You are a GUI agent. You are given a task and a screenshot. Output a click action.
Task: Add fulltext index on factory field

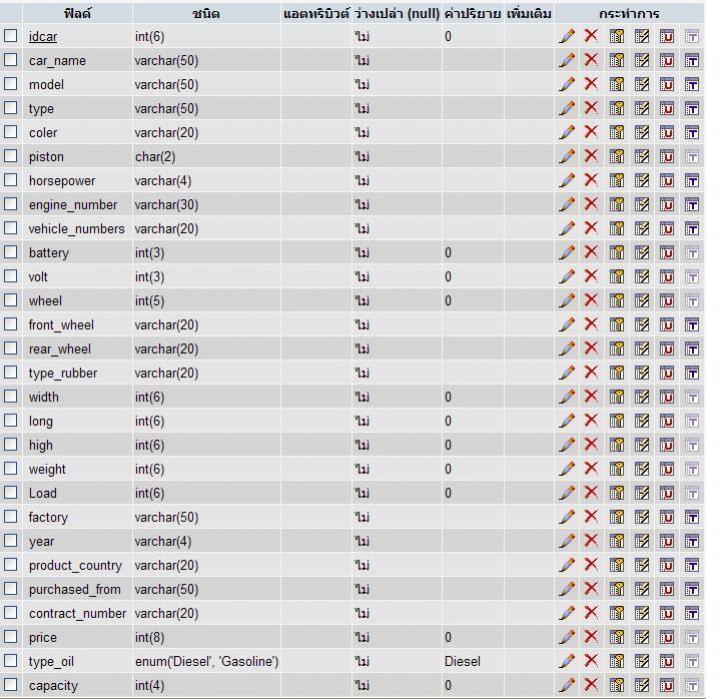pyautogui.click(x=692, y=517)
